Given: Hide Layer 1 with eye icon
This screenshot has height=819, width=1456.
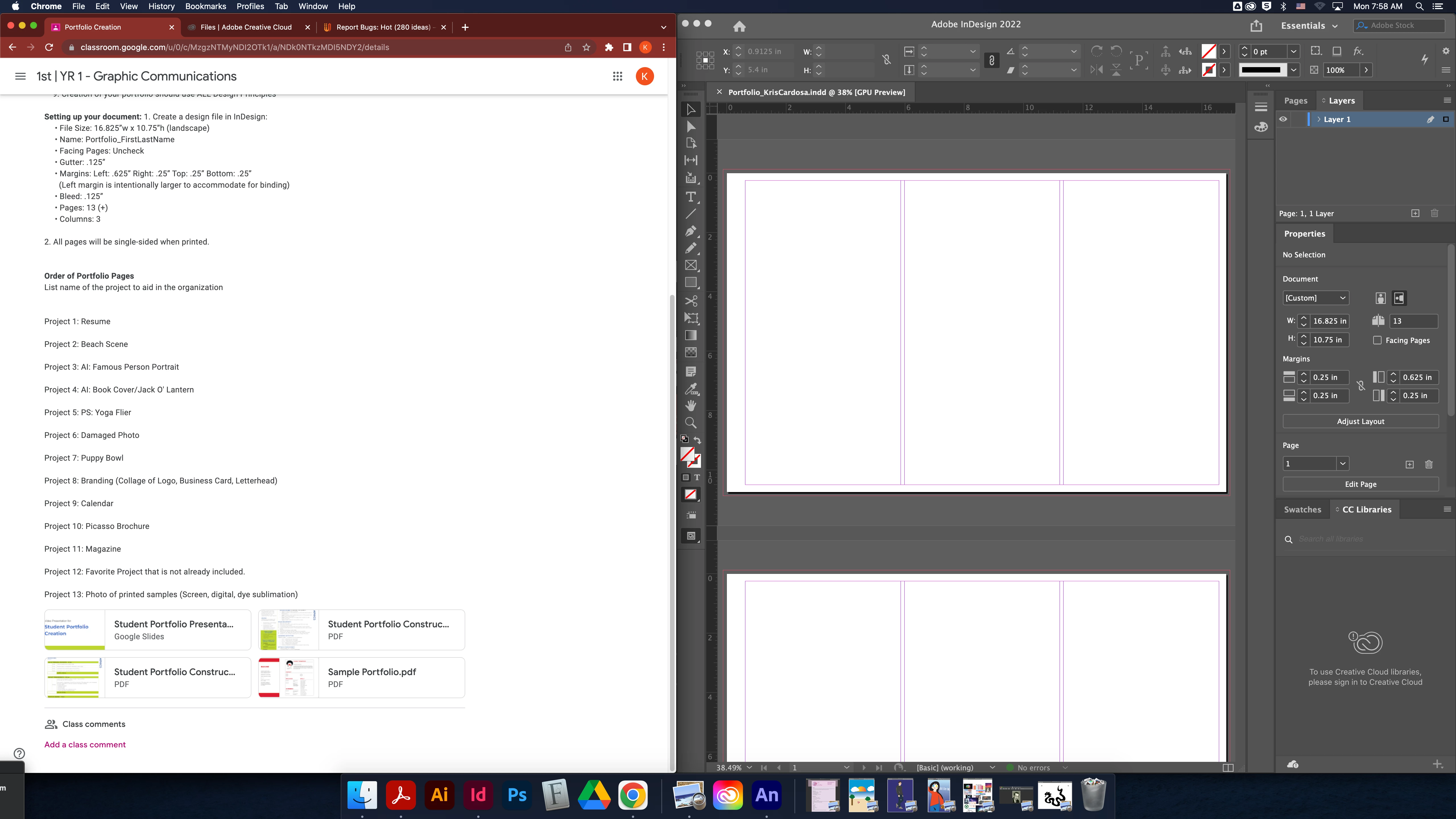Looking at the screenshot, I should pos(1283,119).
